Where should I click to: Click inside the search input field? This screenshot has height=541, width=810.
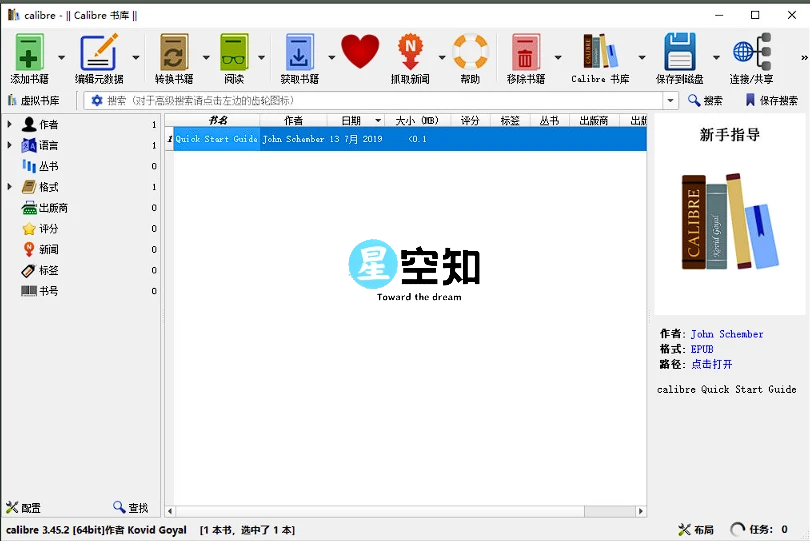coord(382,100)
